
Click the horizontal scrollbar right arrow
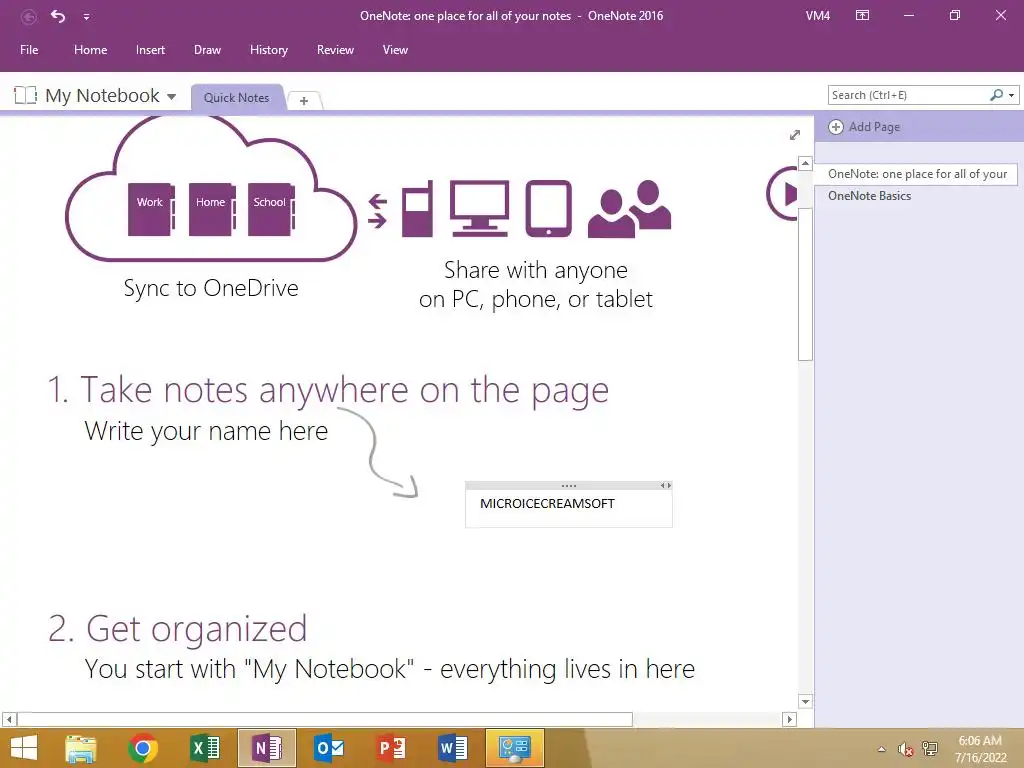pos(790,719)
